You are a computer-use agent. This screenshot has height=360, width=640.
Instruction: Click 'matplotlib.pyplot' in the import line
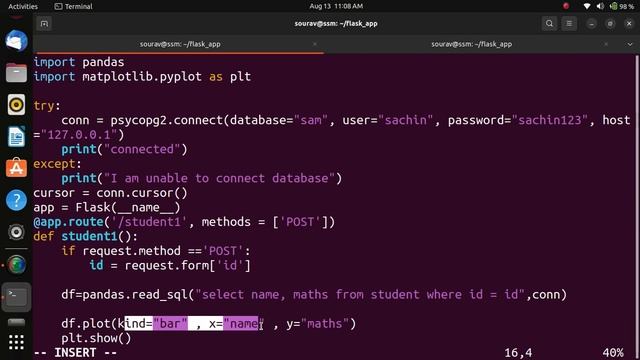coord(142,77)
